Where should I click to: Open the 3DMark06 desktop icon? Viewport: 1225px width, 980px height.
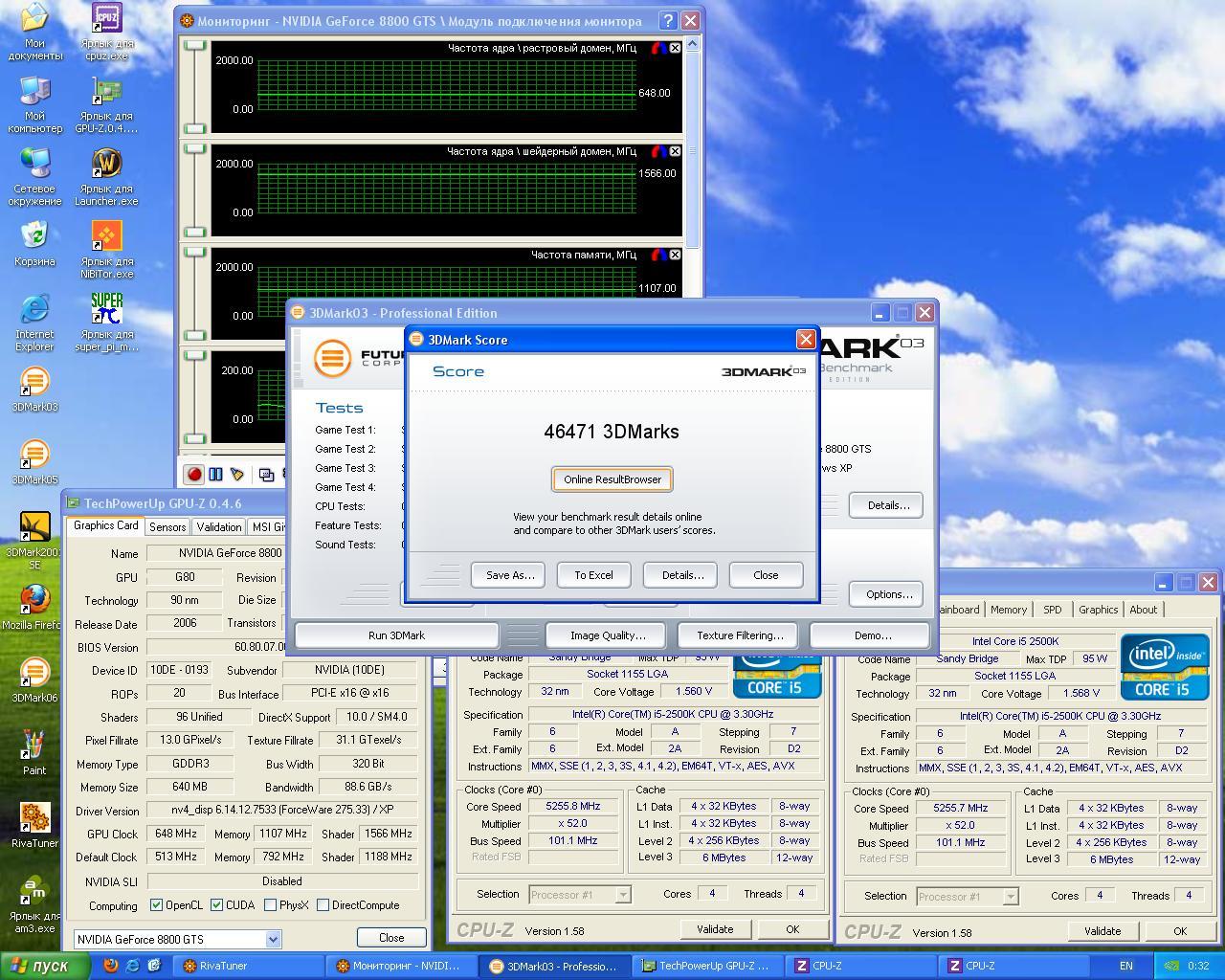click(x=34, y=679)
